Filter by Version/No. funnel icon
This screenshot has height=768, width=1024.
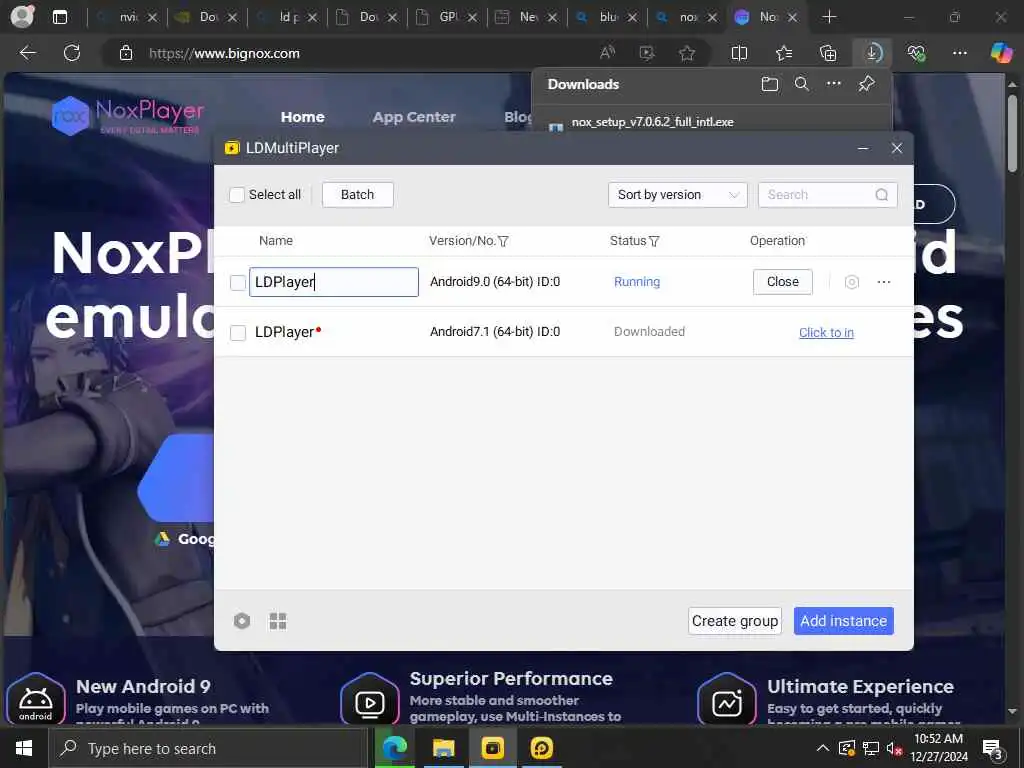pyautogui.click(x=503, y=241)
